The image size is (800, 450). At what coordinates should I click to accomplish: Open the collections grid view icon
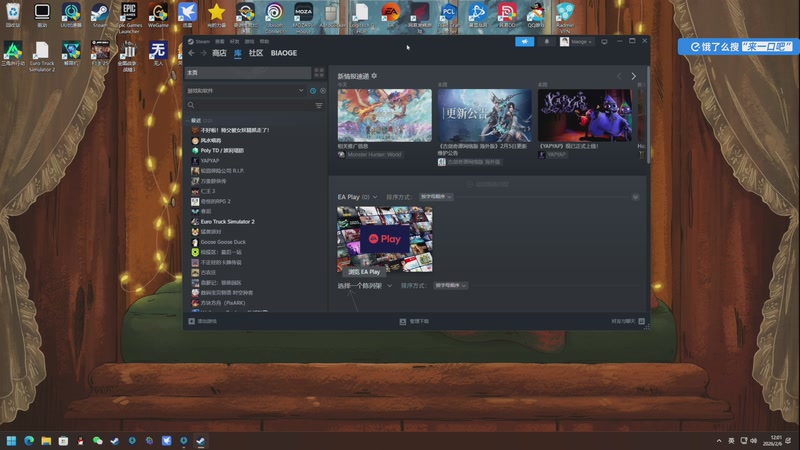(x=319, y=73)
